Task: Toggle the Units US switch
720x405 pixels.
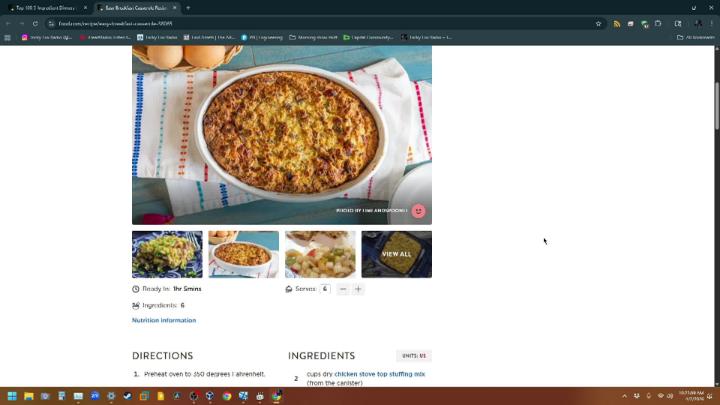Action: [x=414, y=356]
